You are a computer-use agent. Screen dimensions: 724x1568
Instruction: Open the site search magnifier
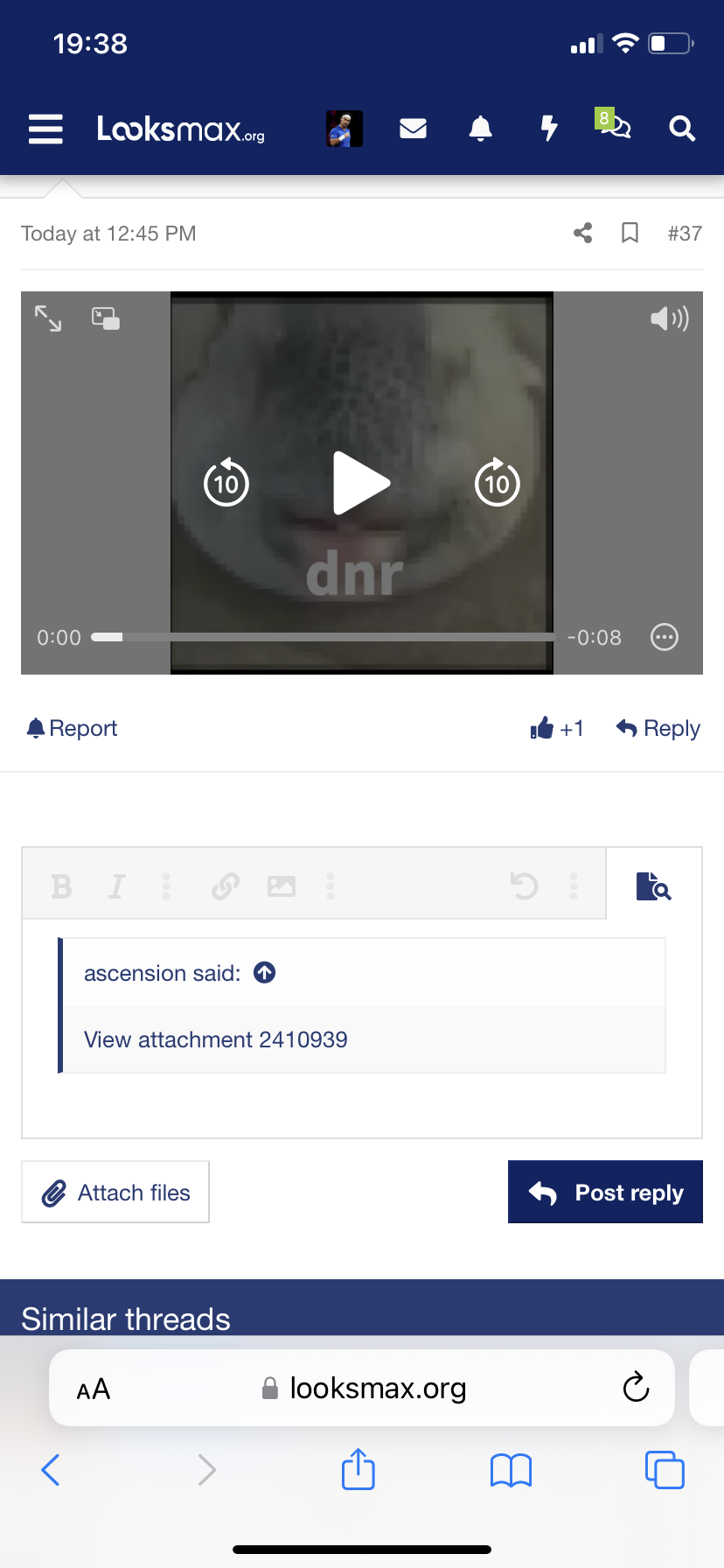[x=682, y=129]
